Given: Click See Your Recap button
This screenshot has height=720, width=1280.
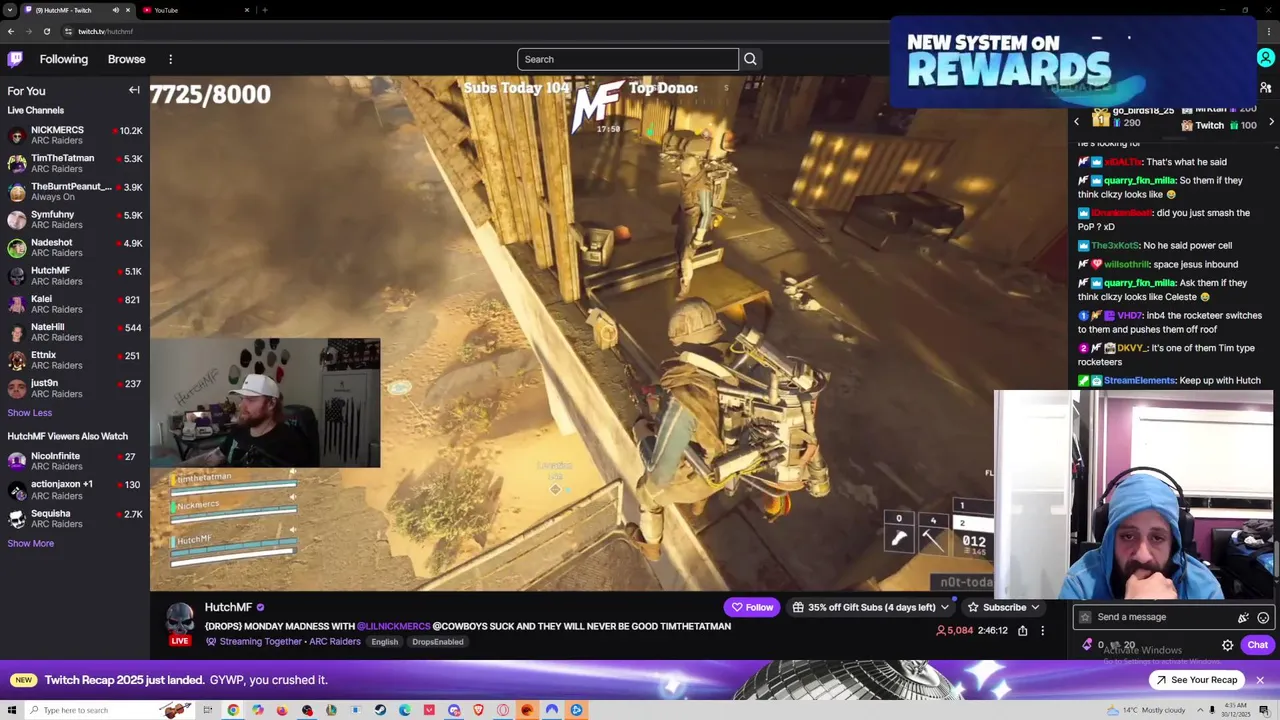Looking at the screenshot, I should coord(1195,680).
